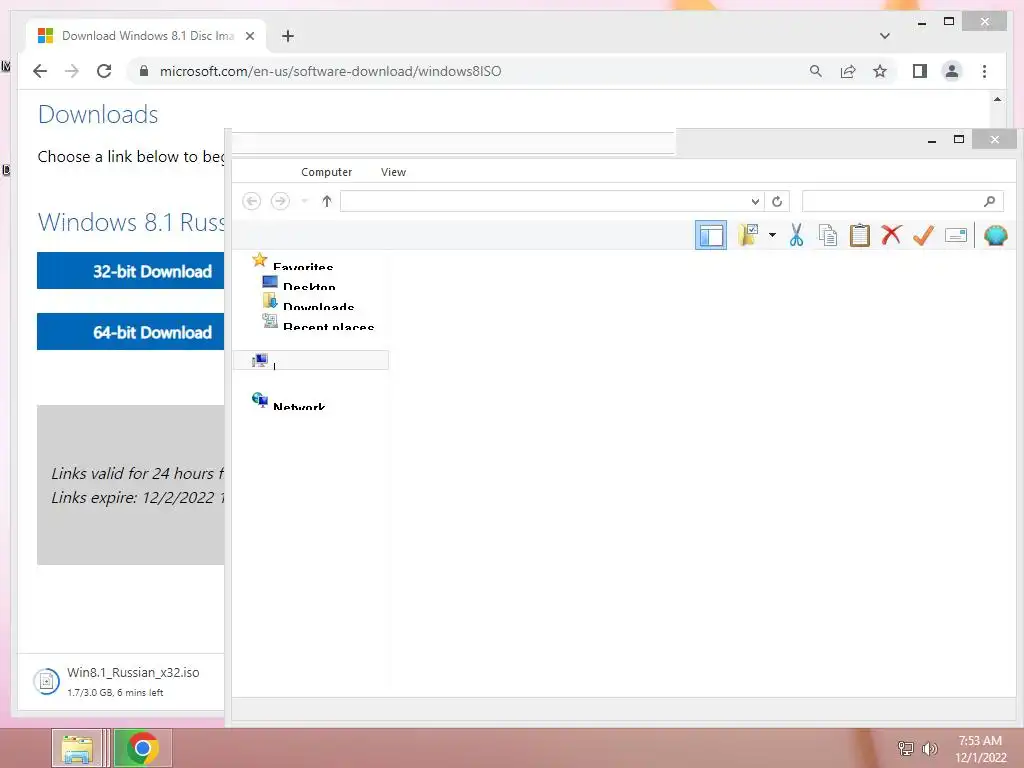1024x768 pixels.
Task: Toggle Chrome's side panel icon
Action: tap(920, 71)
